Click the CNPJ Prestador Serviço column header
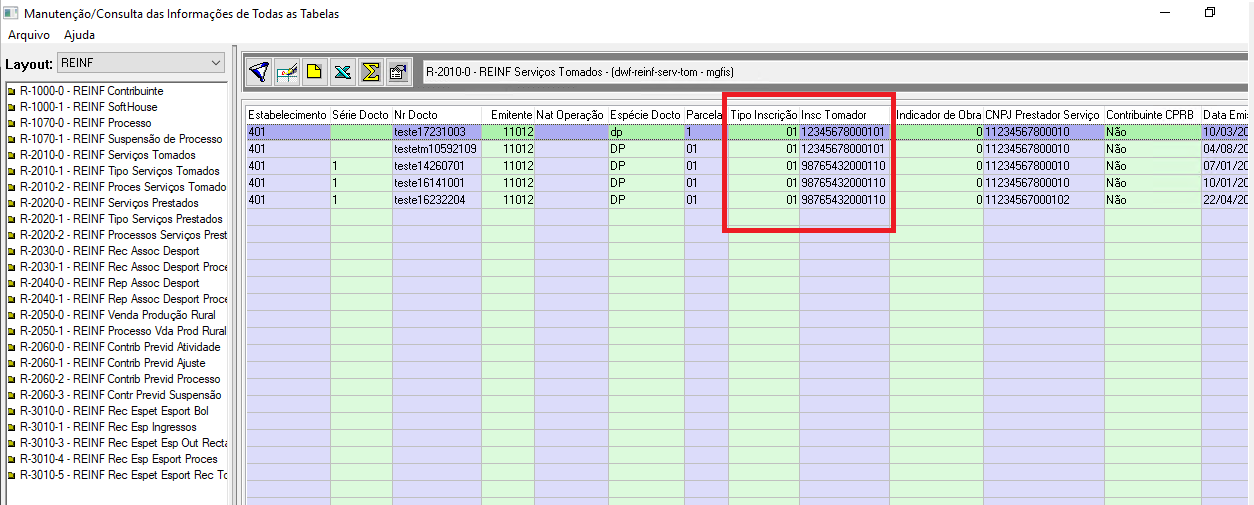Viewport: 1254px width, 505px height. [x=1044, y=115]
